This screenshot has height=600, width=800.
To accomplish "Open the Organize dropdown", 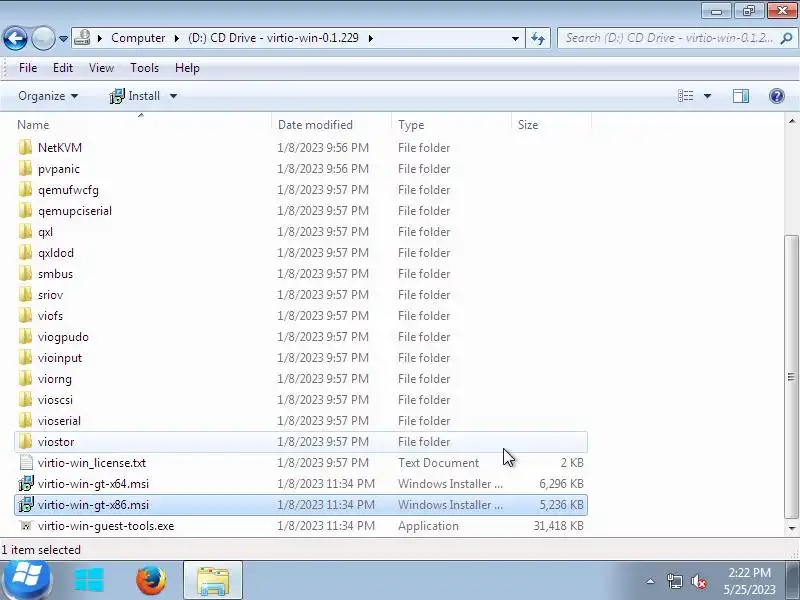I will 48,96.
